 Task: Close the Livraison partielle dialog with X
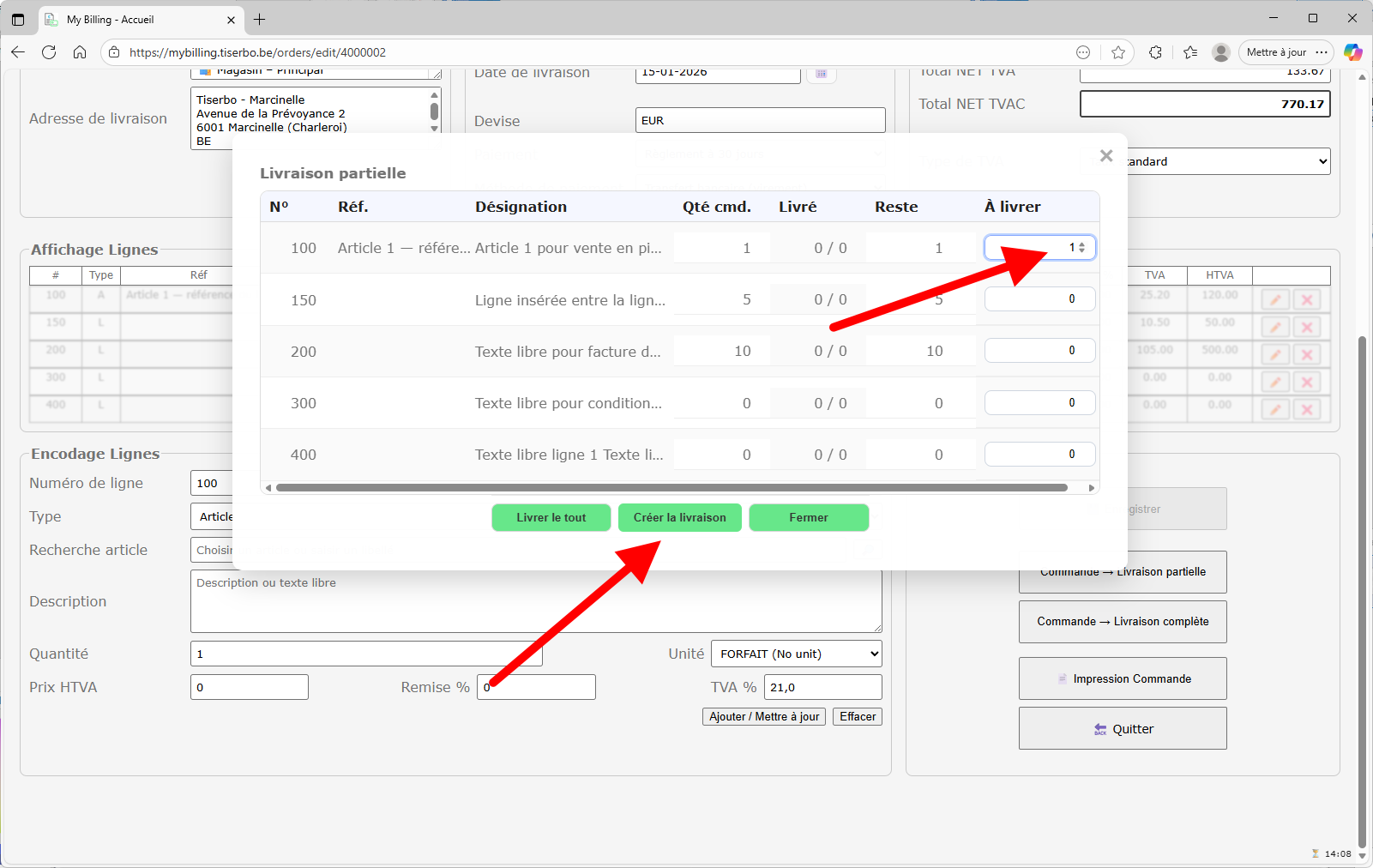1106,156
